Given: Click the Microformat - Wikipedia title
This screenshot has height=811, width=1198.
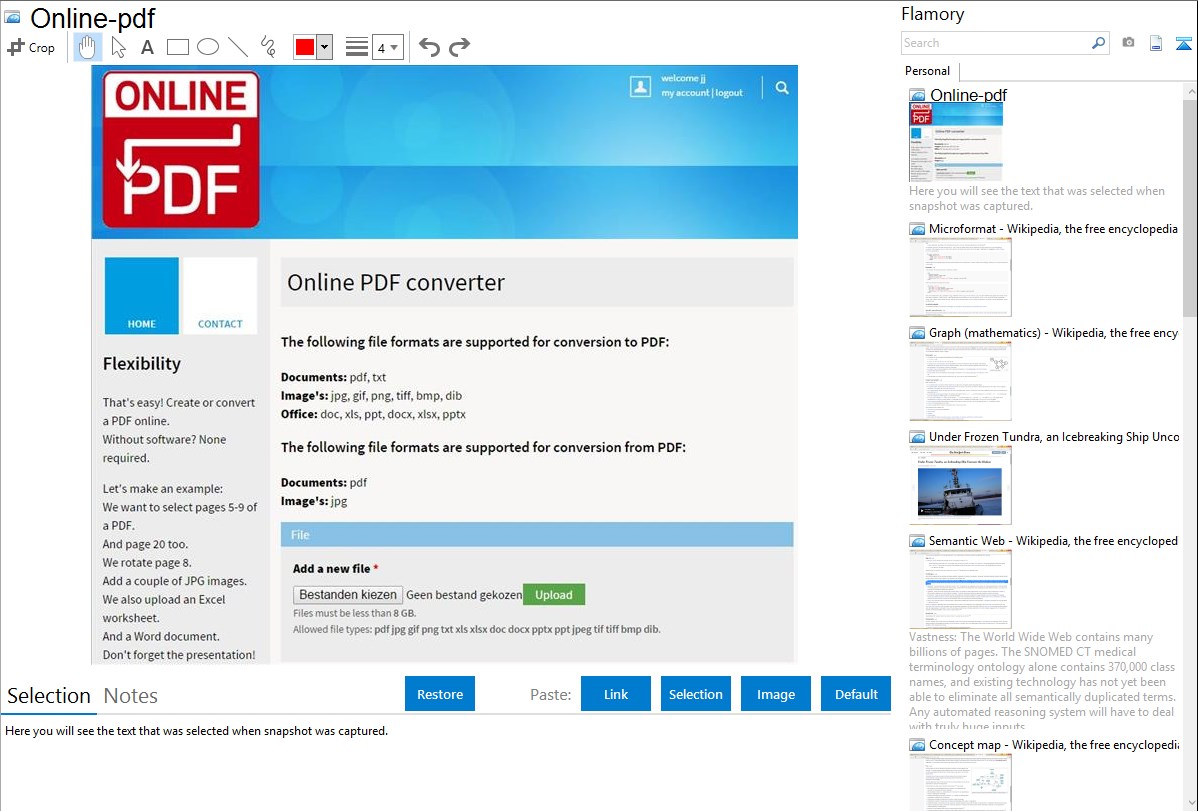Looking at the screenshot, I should [1053, 229].
